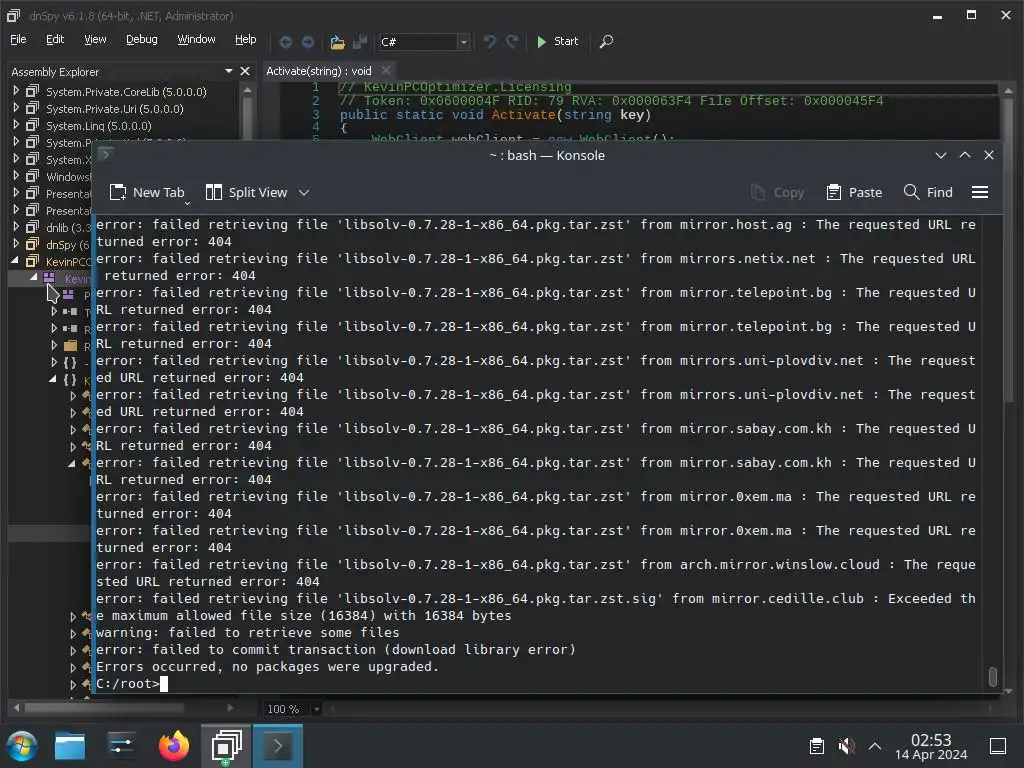Screen dimensions: 1024x768
Task: Click Paste in Konsole toolbar
Action: pyautogui.click(x=854, y=193)
